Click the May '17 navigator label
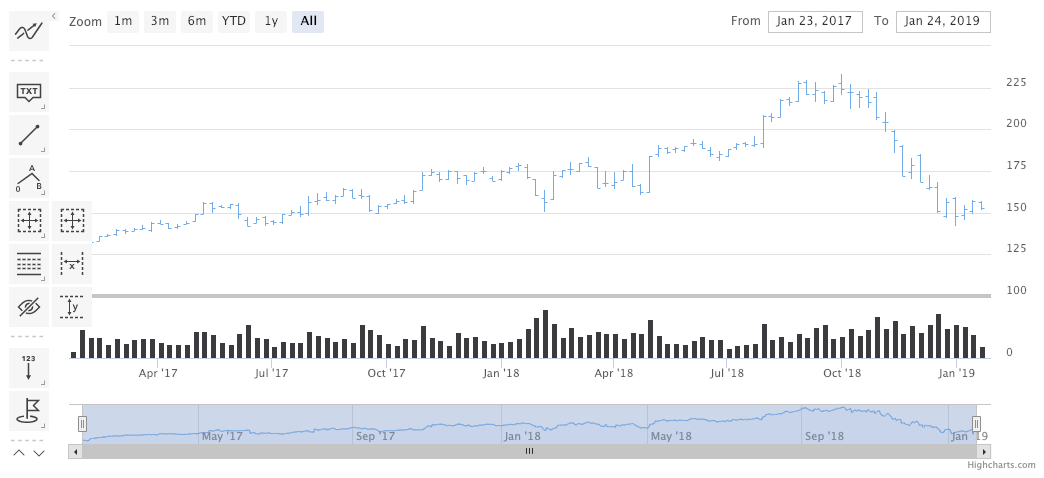The height and width of the screenshot is (478, 1044). (222, 436)
